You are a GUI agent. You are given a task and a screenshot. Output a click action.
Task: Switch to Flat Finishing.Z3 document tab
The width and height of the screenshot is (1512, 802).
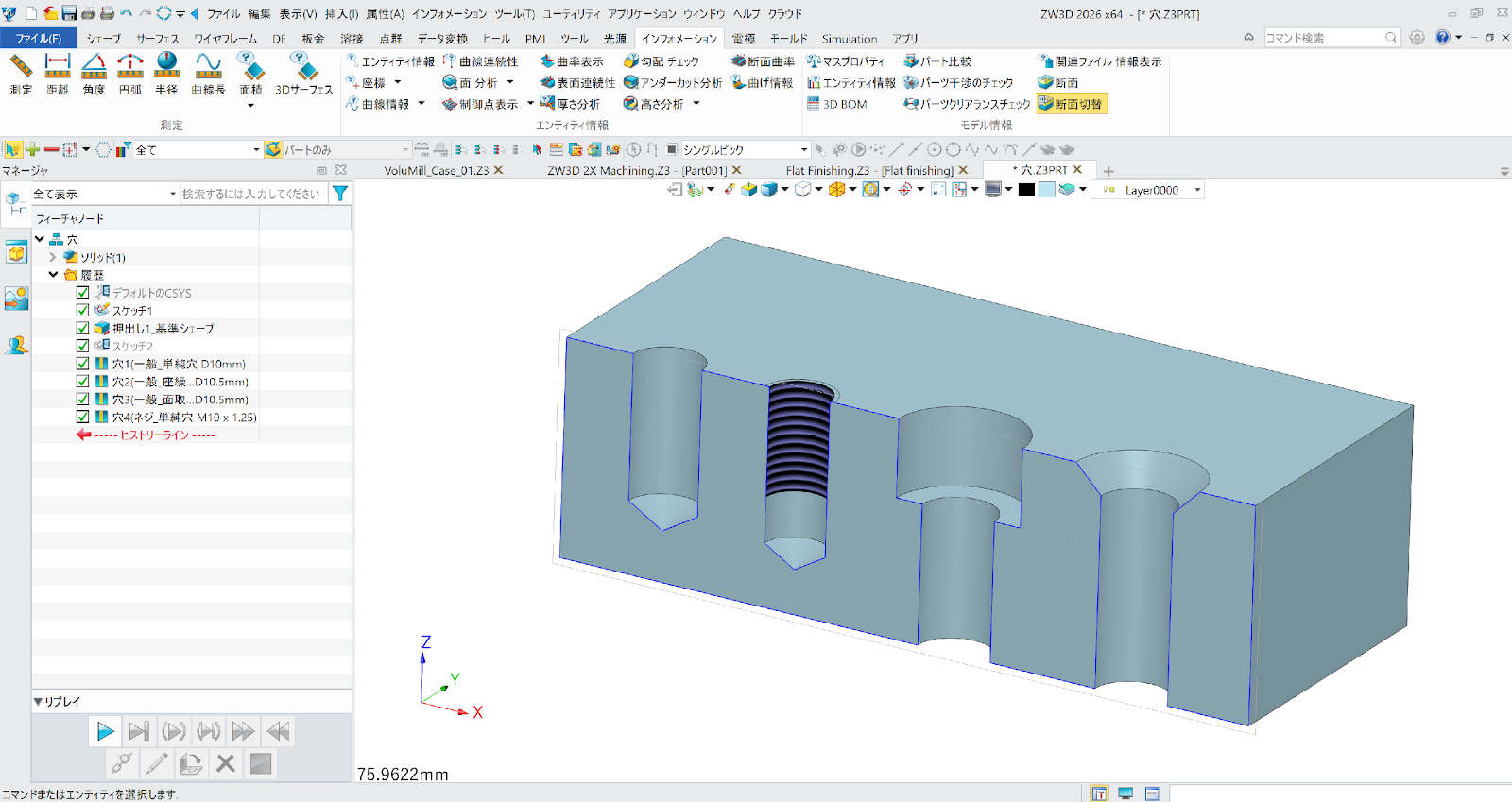click(x=869, y=170)
